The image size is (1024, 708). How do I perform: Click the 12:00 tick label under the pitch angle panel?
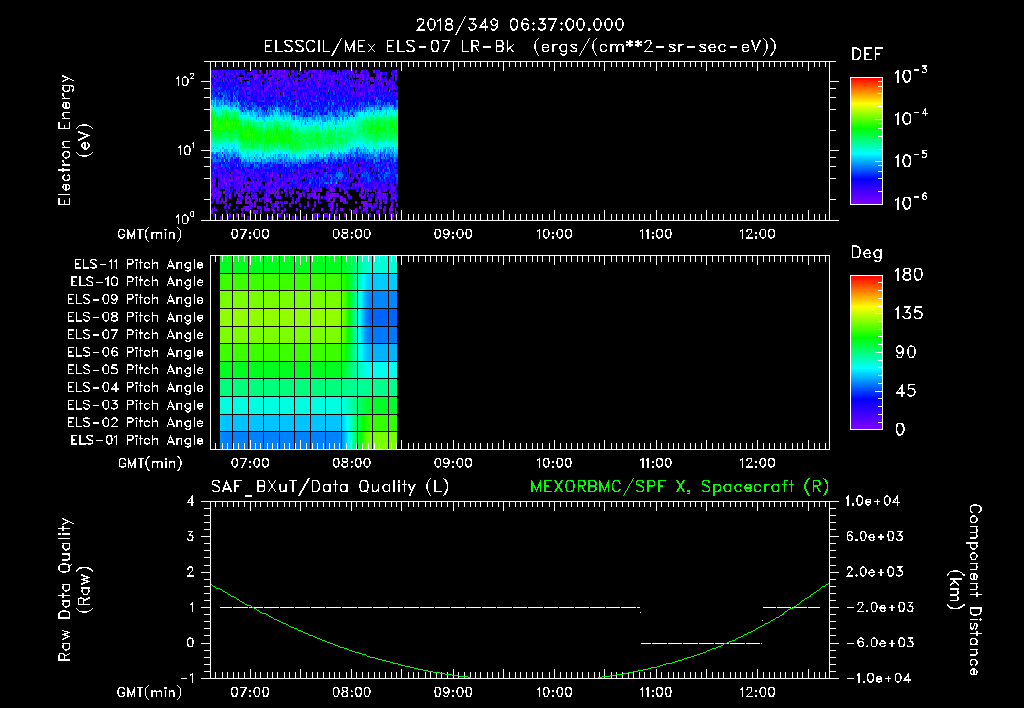tap(756, 463)
